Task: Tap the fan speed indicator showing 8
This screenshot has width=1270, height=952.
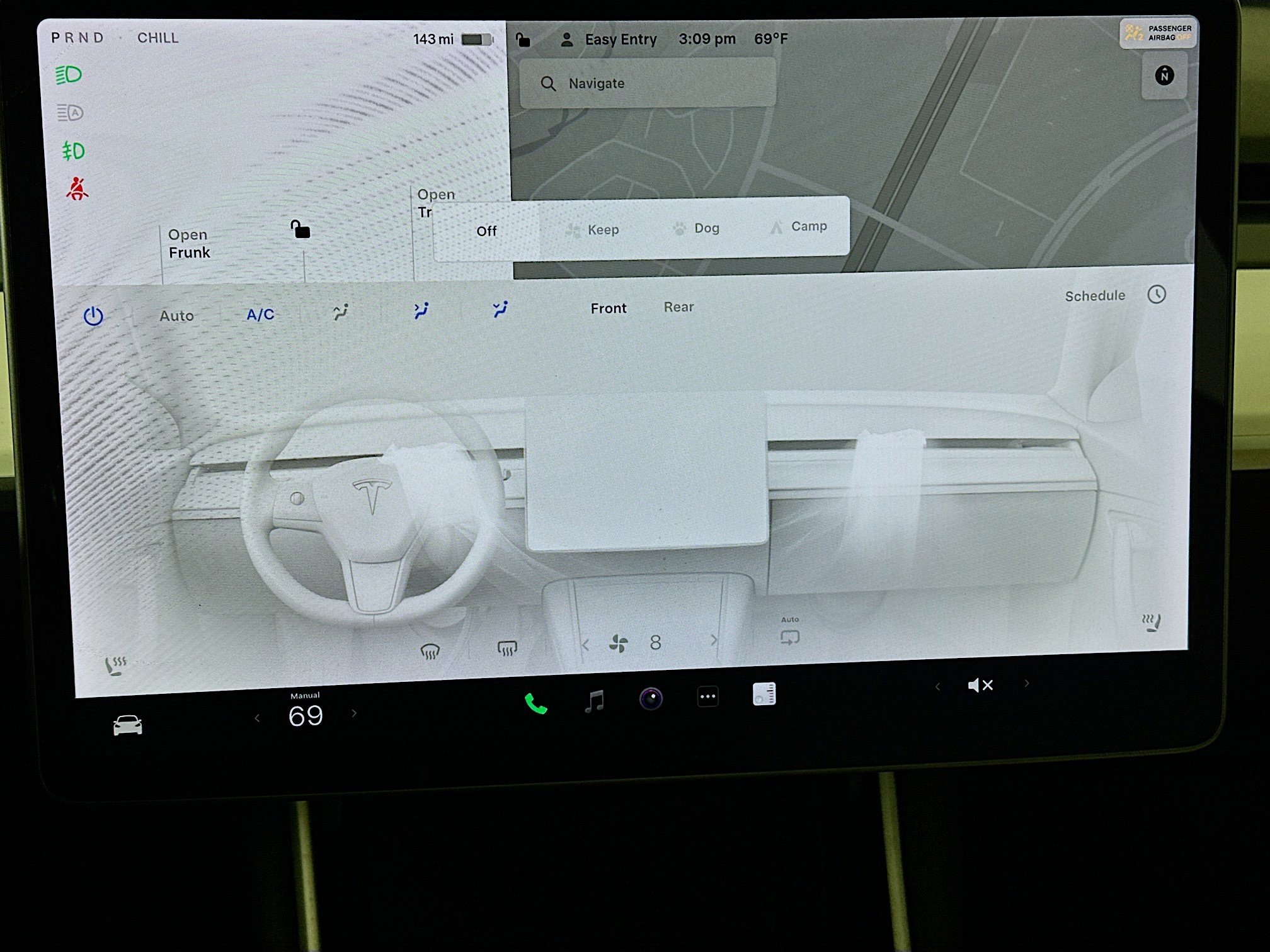Action: pyautogui.click(x=656, y=642)
